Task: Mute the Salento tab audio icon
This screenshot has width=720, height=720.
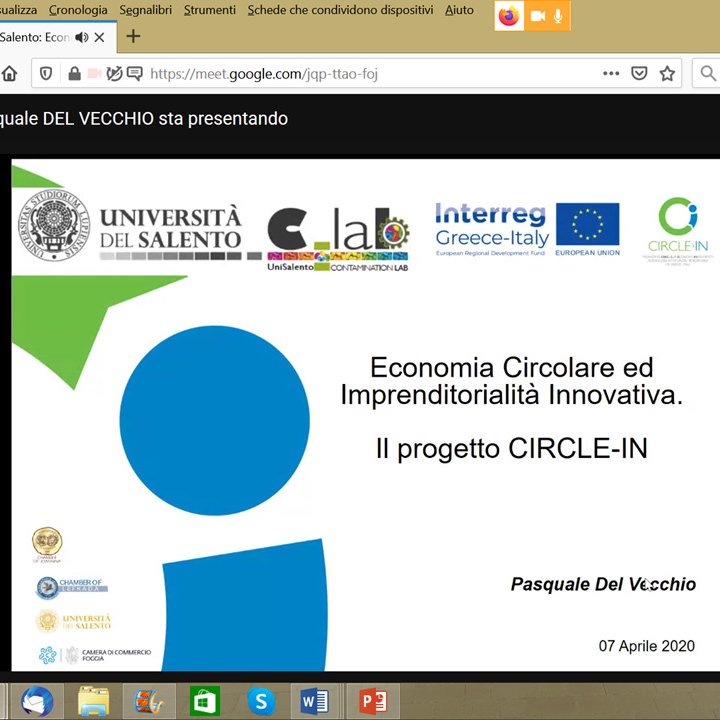Action: 82,37
